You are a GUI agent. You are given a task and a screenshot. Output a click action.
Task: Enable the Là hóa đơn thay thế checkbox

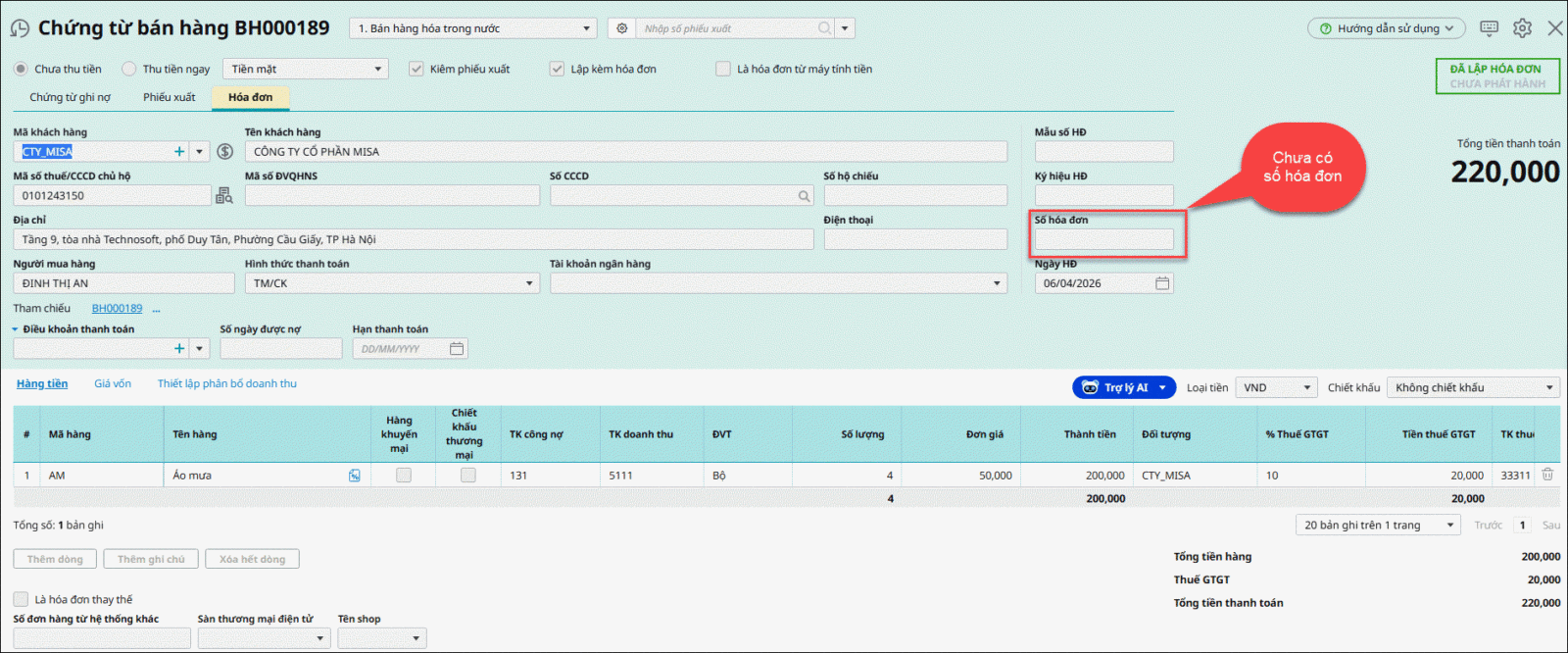(x=21, y=599)
